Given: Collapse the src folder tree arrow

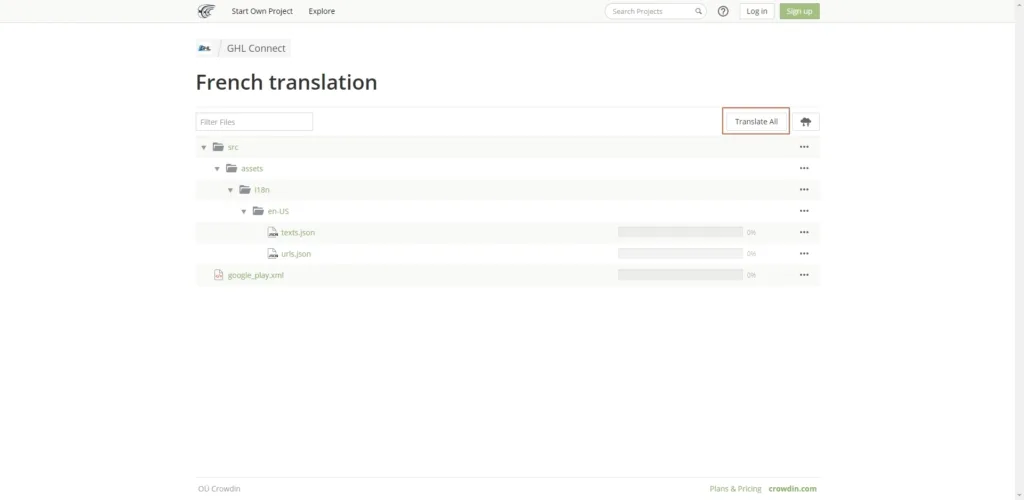Looking at the screenshot, I should (204, 148).
